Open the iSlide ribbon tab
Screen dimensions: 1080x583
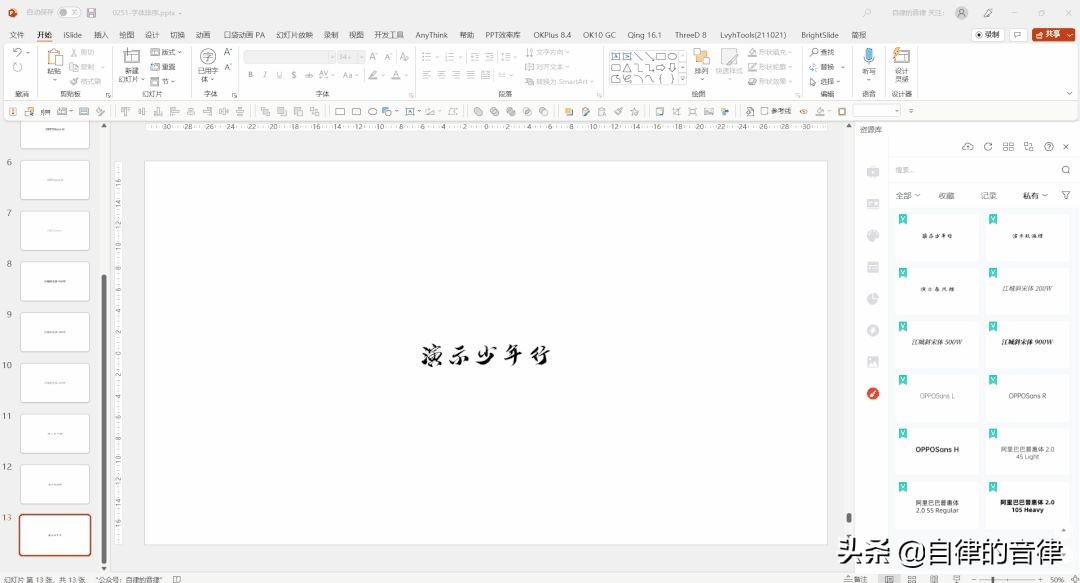(72, 34)
